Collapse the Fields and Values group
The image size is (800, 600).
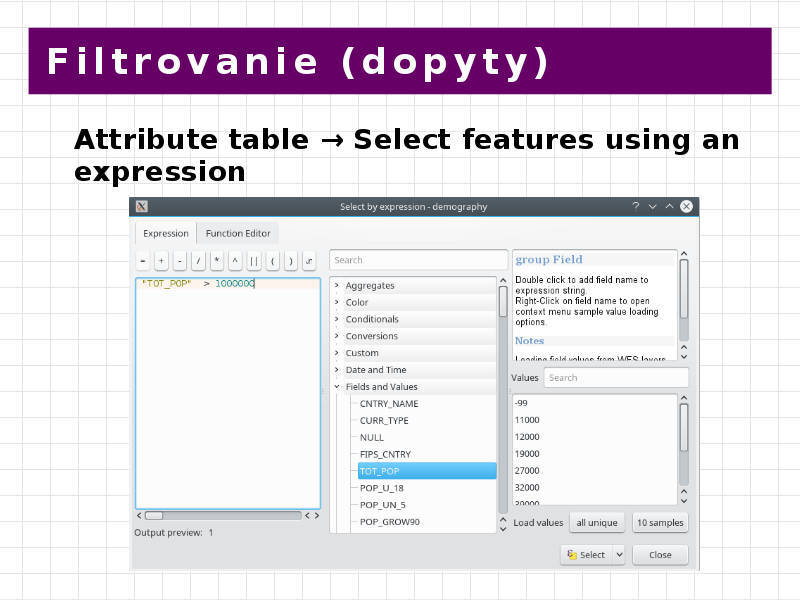click(337, 387)
